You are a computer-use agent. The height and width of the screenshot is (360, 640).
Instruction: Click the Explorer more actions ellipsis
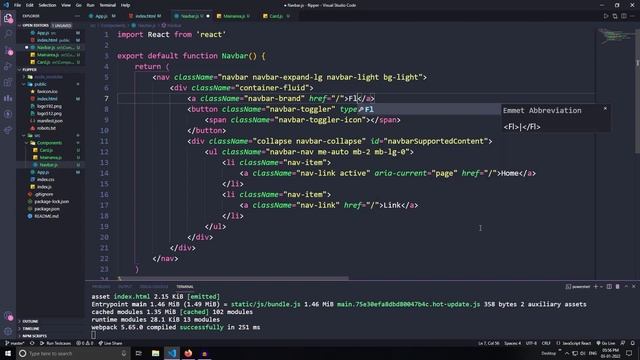(77, 16)
